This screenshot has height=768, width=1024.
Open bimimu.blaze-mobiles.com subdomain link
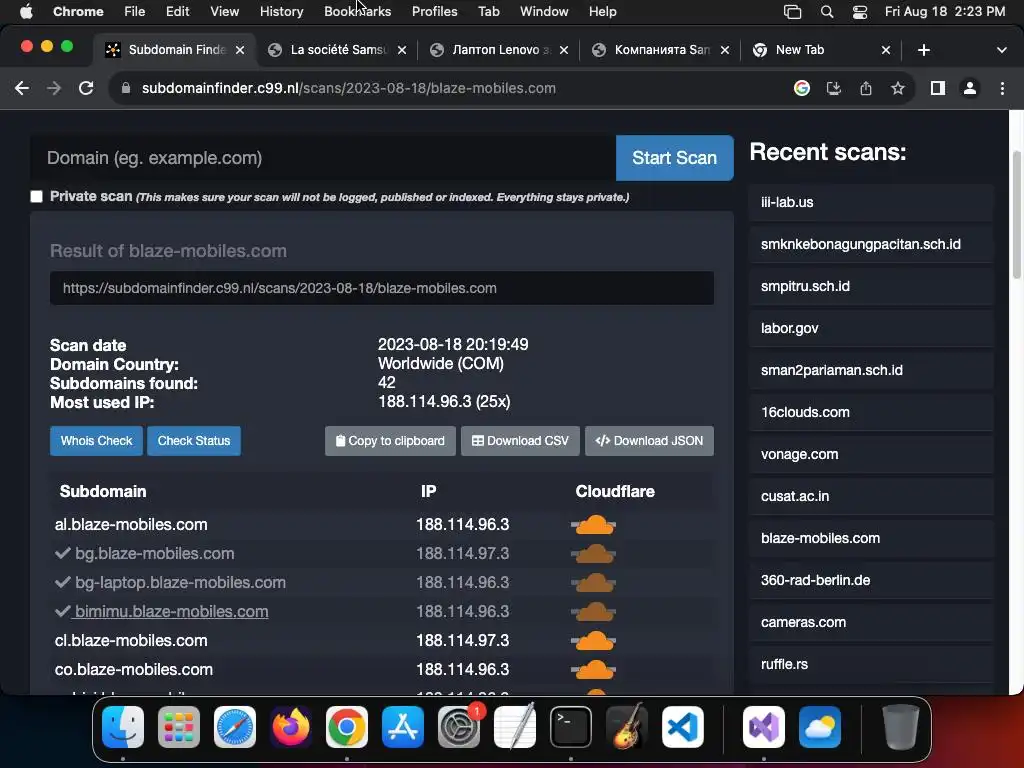click(x=171, y=612)
